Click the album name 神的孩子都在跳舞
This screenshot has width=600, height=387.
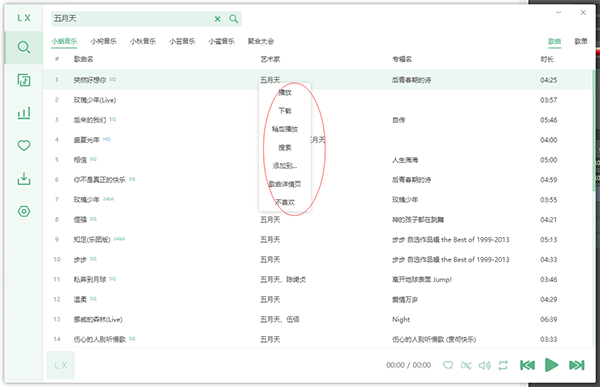(418, 219)
